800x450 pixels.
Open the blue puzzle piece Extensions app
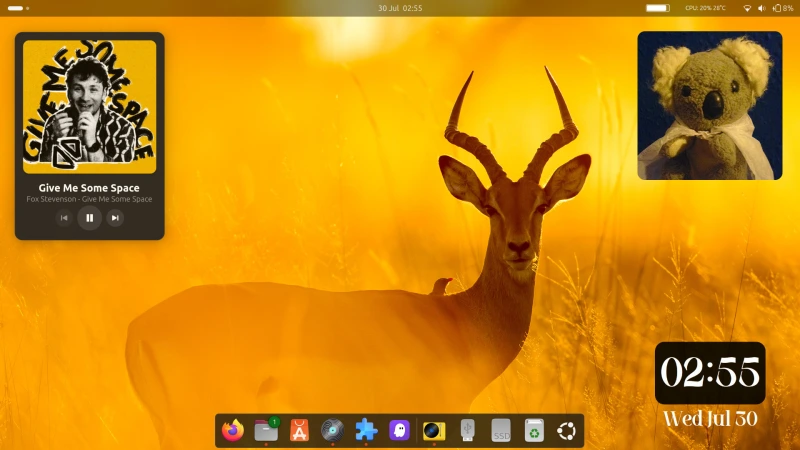pyautogui.click(x=366, y=431)
